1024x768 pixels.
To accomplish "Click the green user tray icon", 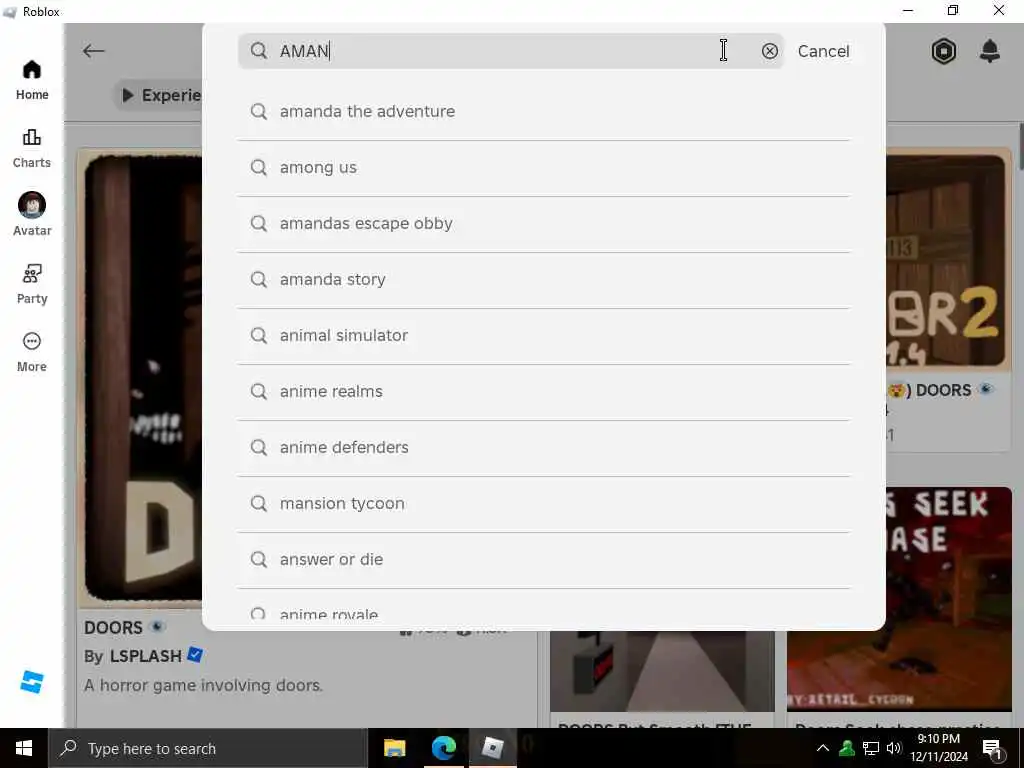I will click(847, 748).
